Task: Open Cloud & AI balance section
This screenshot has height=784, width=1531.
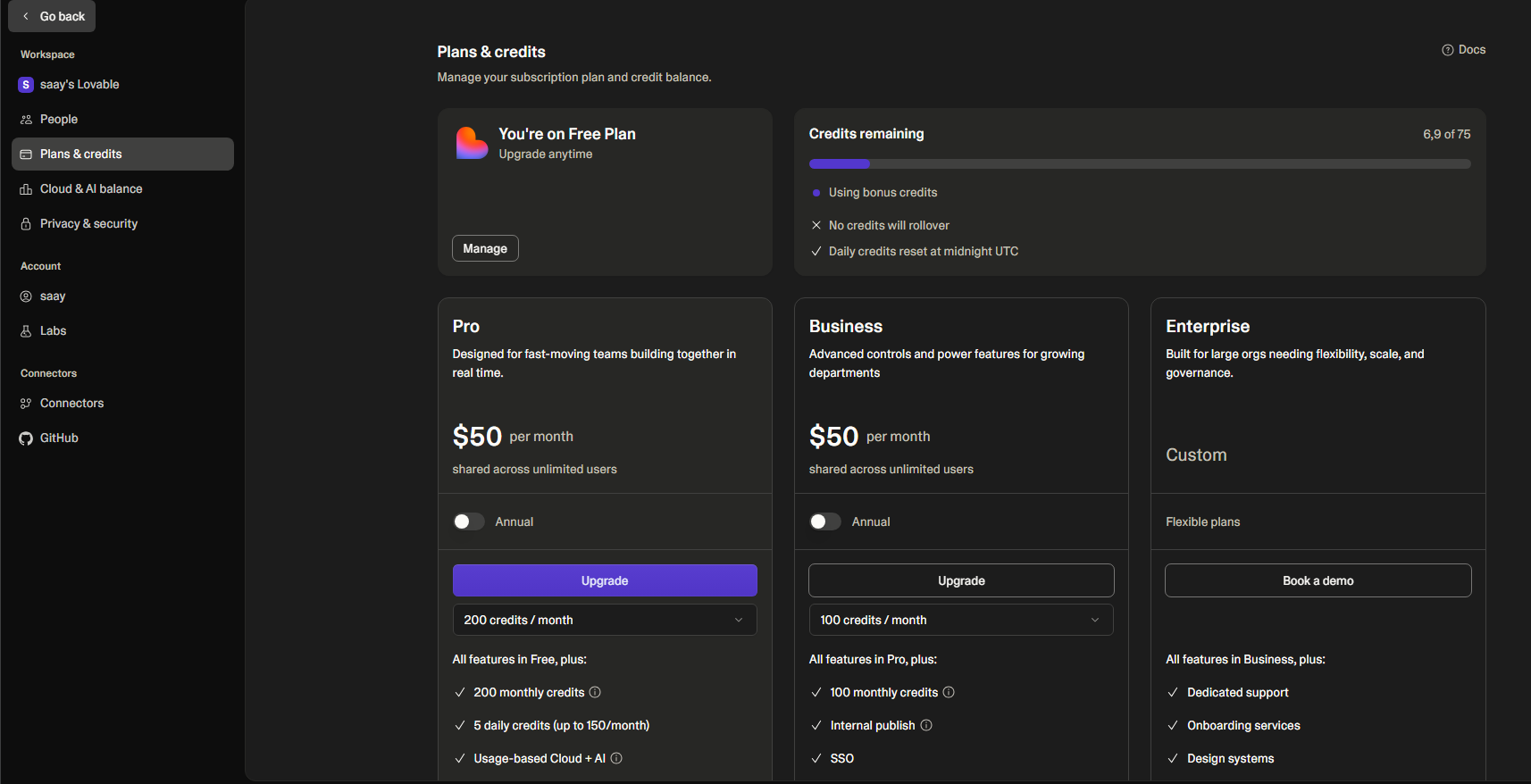Action: (x=91, y=188)
